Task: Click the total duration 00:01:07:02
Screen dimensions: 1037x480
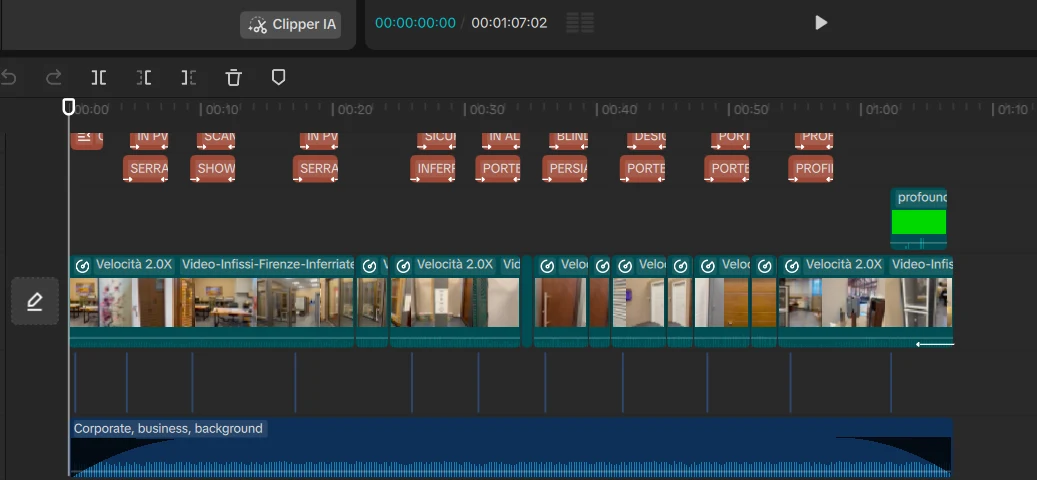Action: [x=509, y=23]
